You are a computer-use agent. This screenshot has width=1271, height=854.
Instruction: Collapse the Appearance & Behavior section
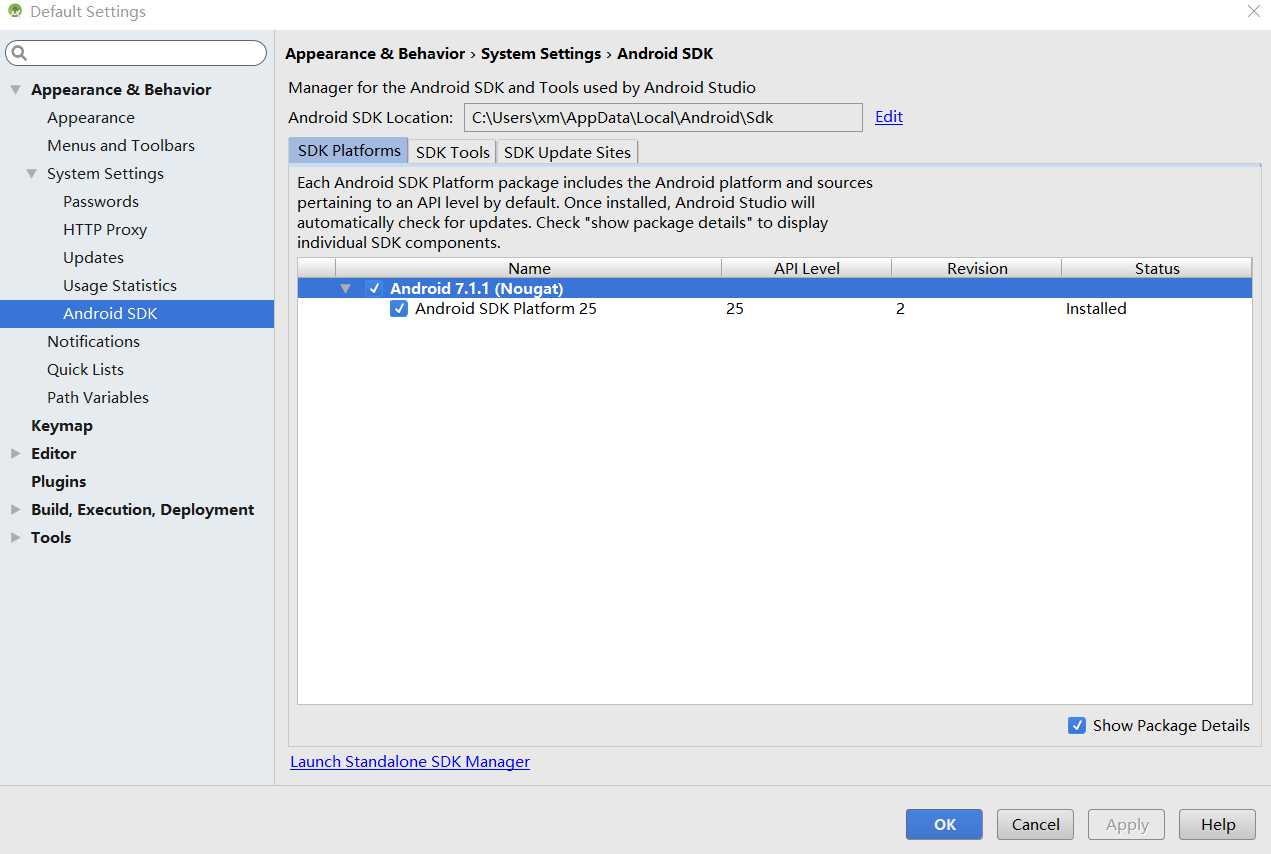pyautogui.click(x=15, y=89)
